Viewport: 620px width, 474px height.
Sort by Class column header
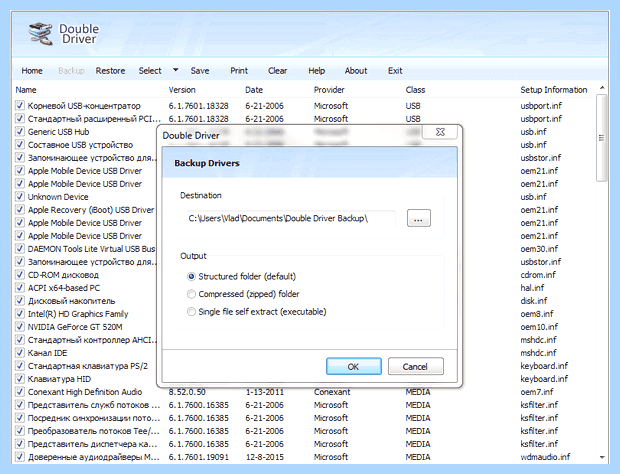pyautogui.click(x=415, y=90)
